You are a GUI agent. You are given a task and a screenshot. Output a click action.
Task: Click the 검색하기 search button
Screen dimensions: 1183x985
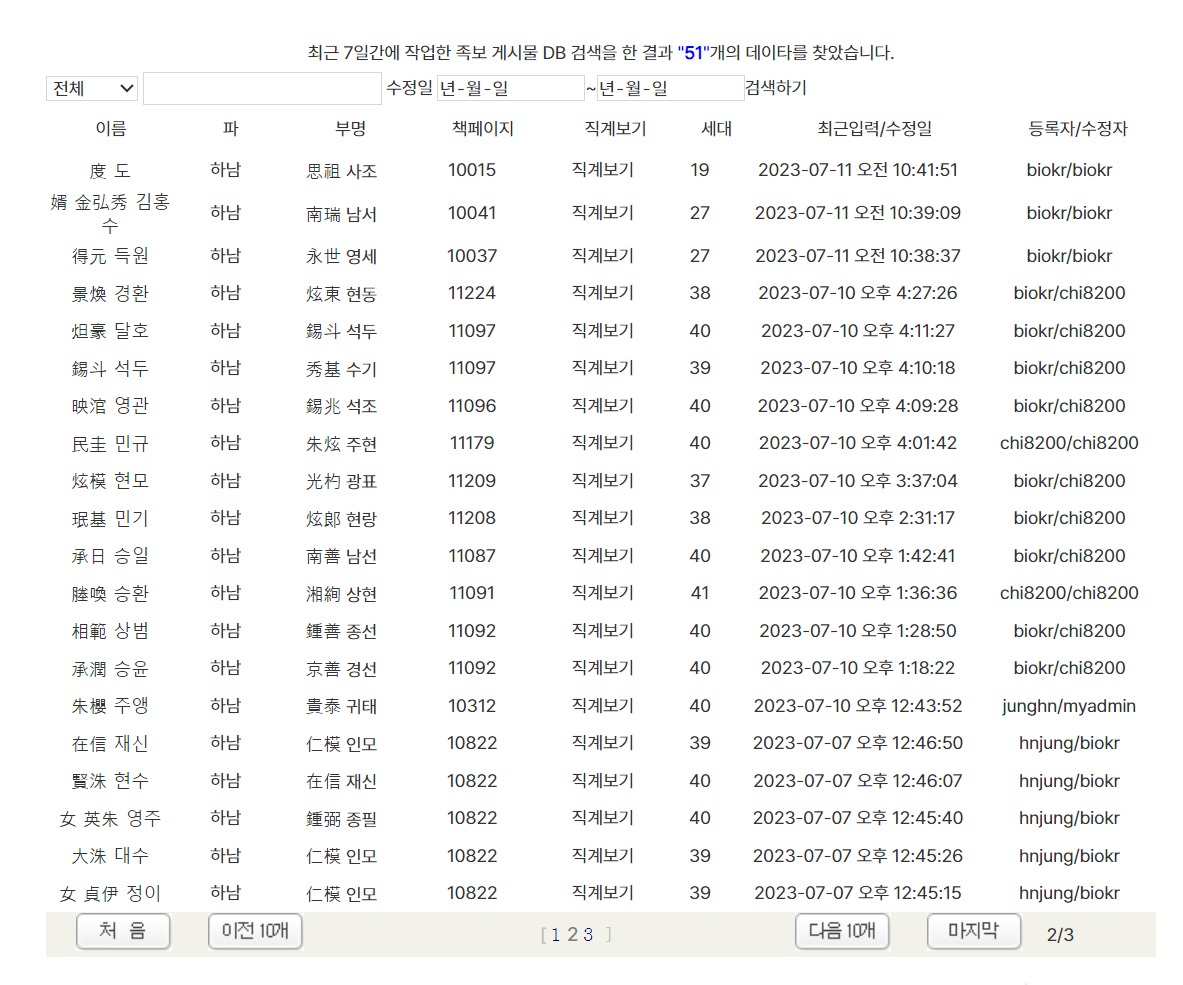click(776, 88)
